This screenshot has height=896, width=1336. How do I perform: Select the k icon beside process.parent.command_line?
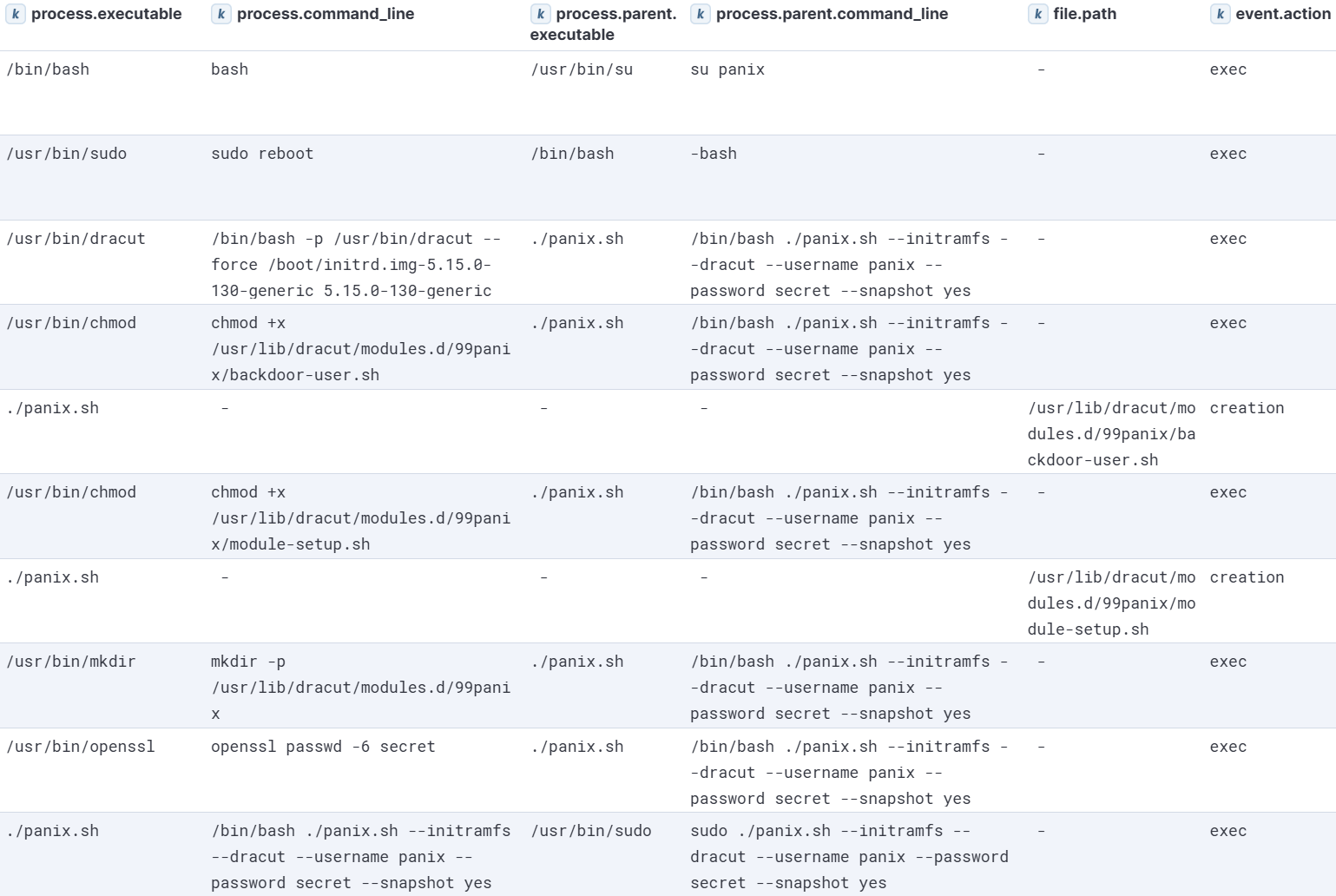[x=701, y=14]
